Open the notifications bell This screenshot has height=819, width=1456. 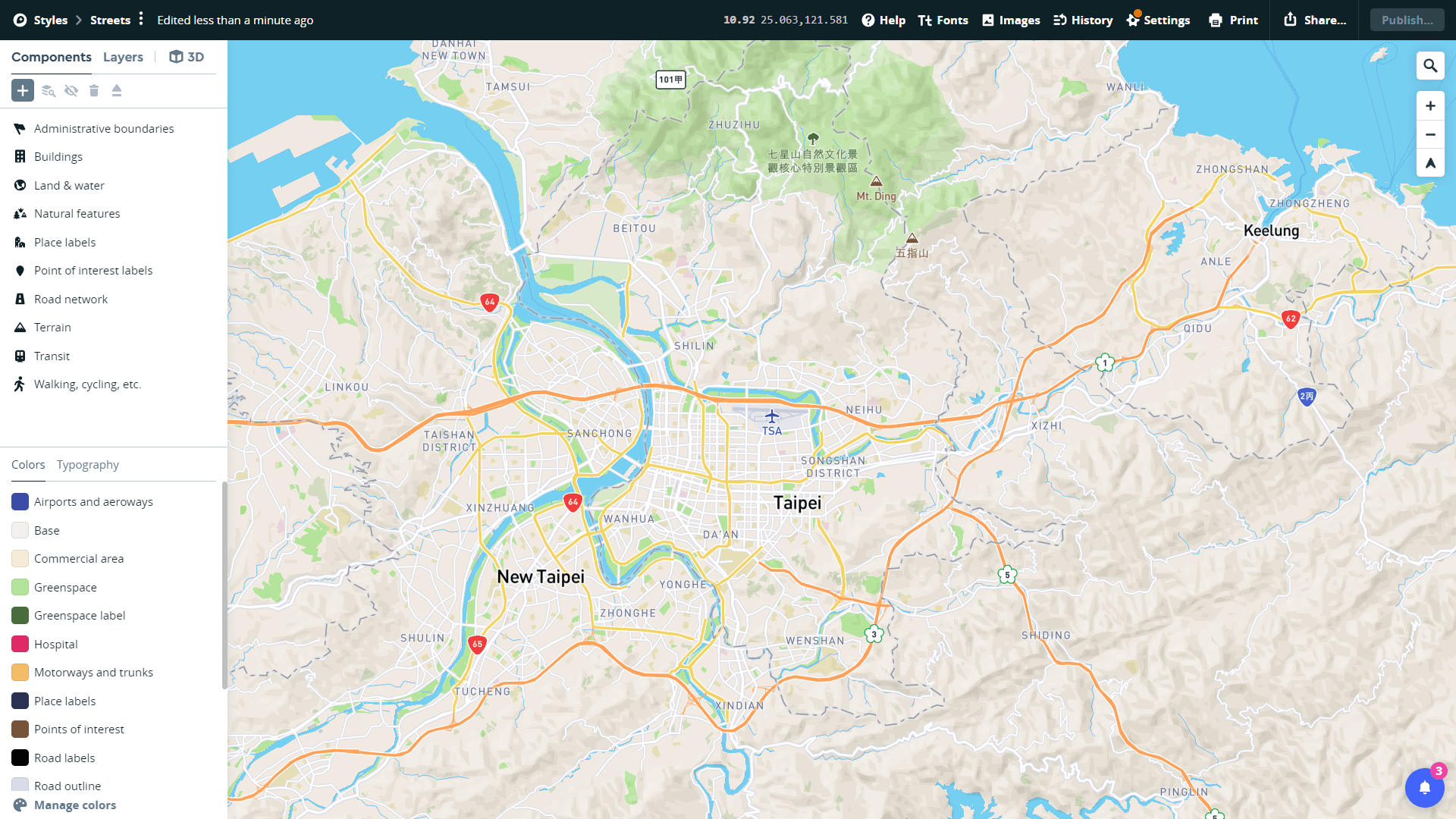[x=1424, y=788]
